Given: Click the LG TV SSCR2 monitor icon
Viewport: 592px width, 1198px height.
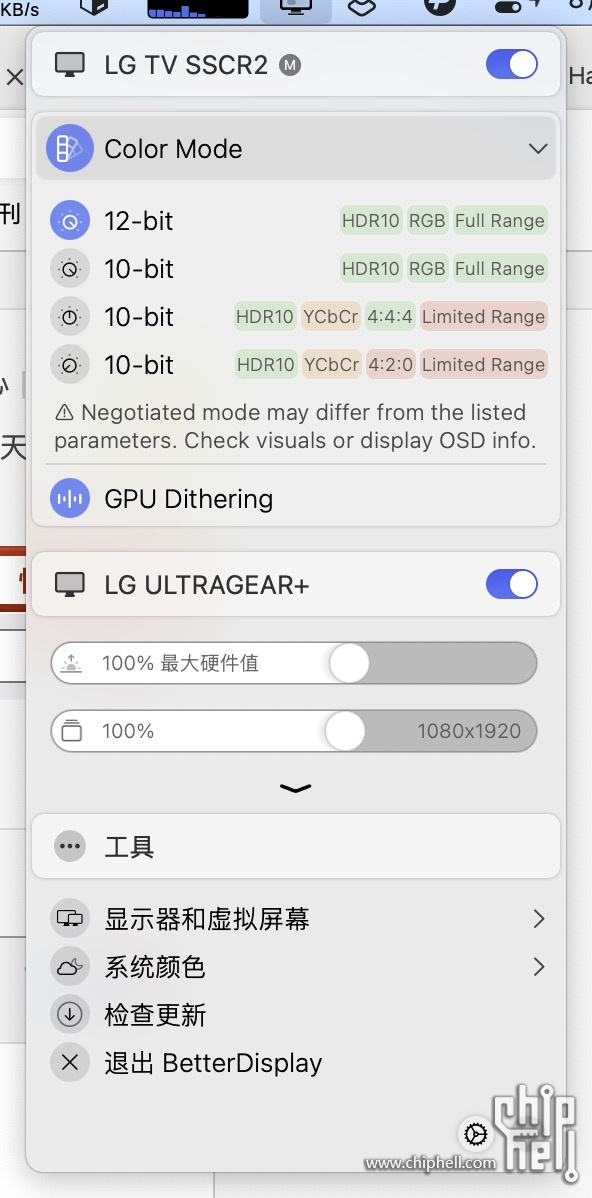Looking at the screenshot, I should click(x=70, y=65).
